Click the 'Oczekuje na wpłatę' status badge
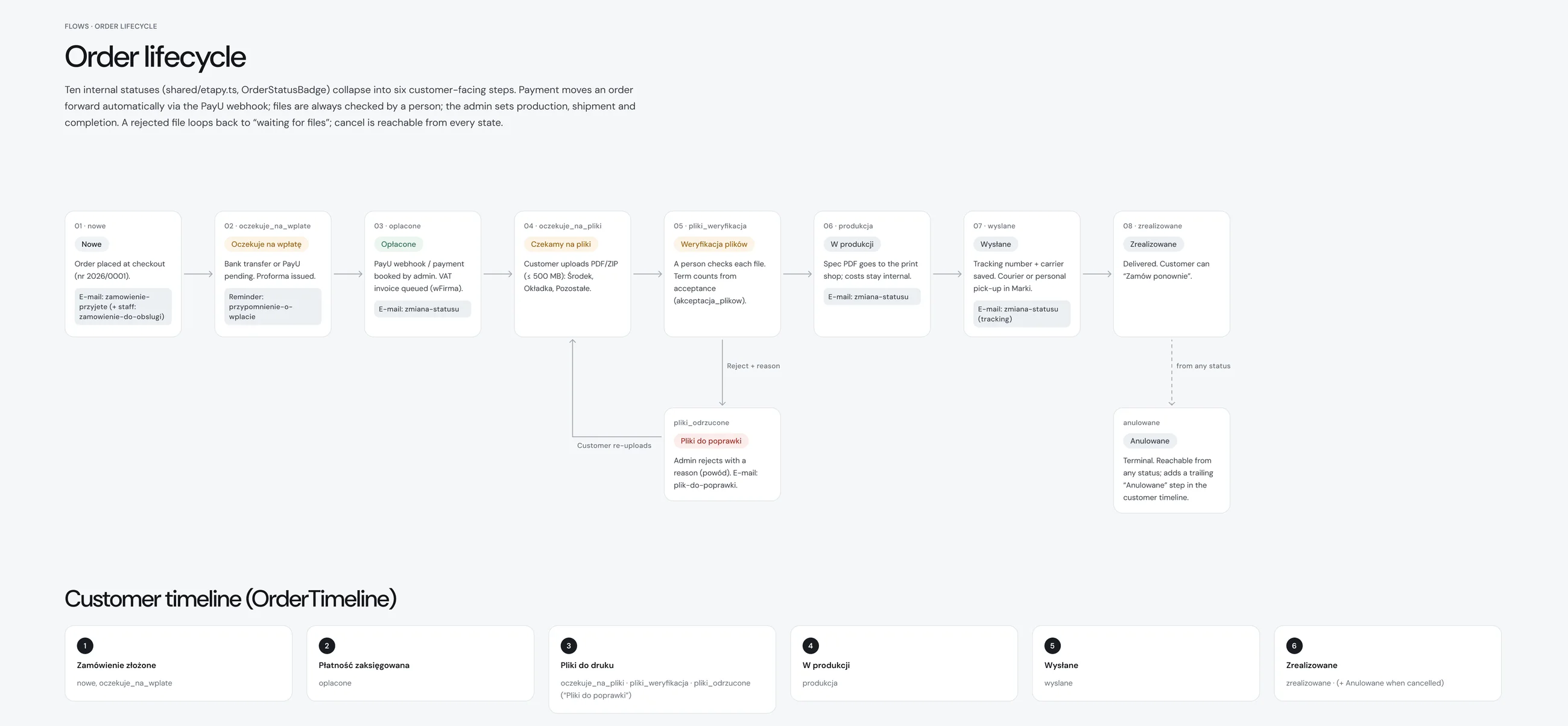Image resolution: width=1568 pixels, height=726 pixels. 266,244
